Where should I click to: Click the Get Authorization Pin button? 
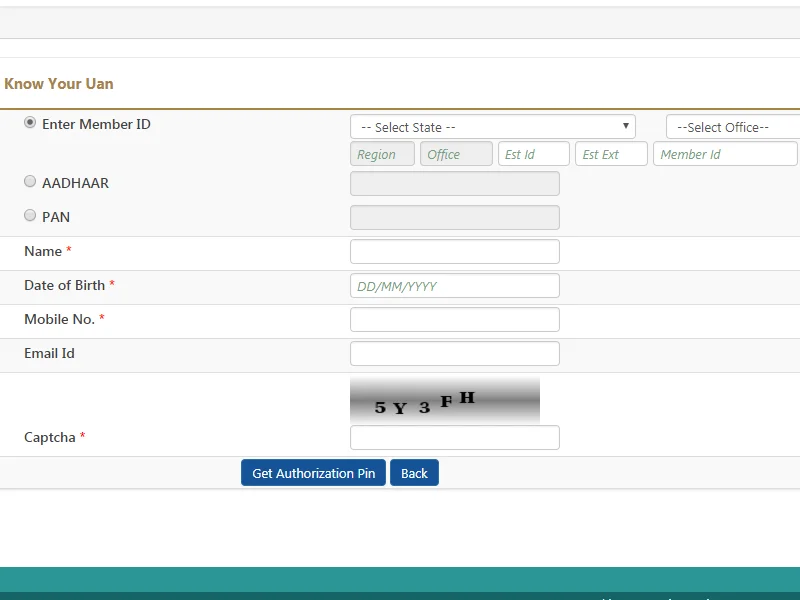(313, 473)
